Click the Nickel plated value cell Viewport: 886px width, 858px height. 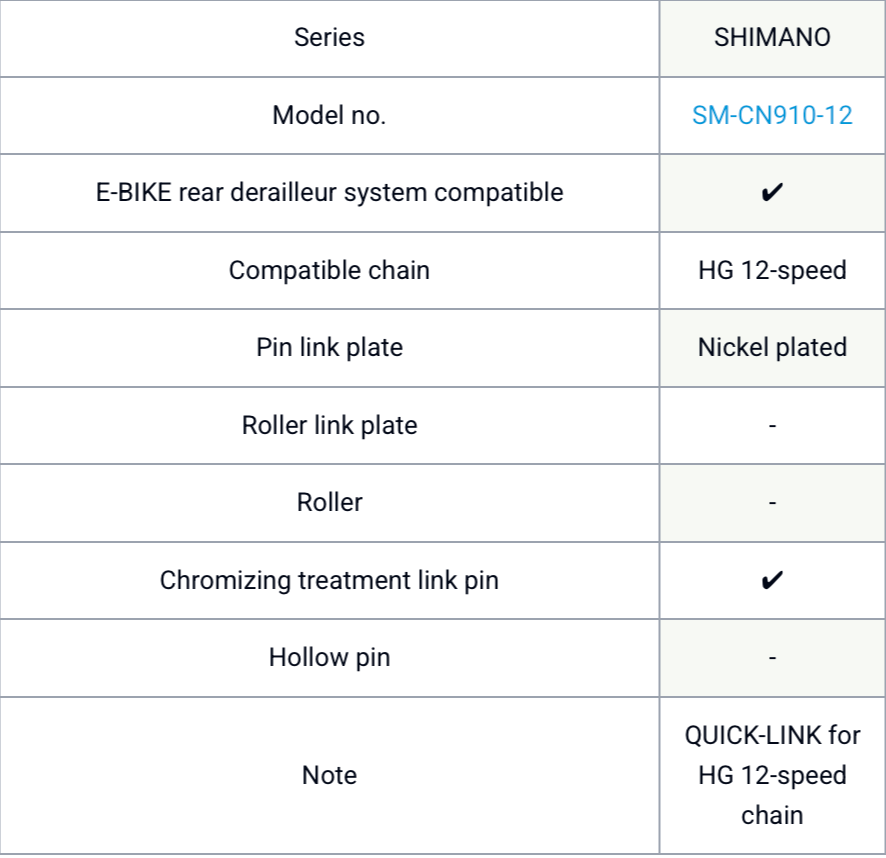[x=772, y=347]
